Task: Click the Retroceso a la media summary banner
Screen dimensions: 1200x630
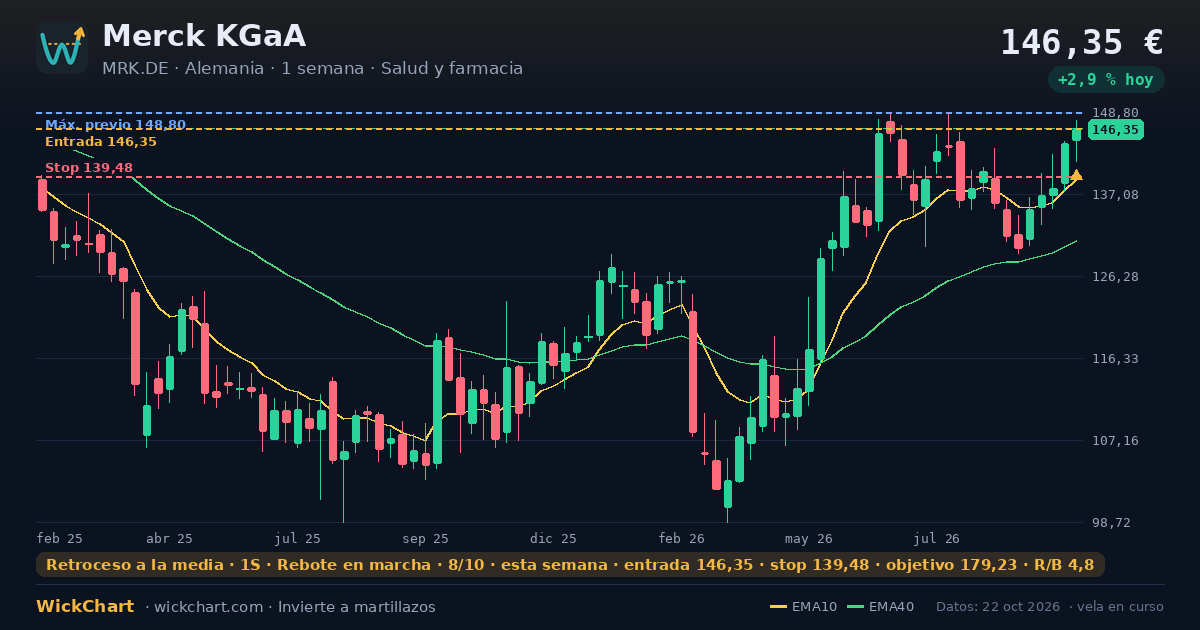Action: point(570,565)
